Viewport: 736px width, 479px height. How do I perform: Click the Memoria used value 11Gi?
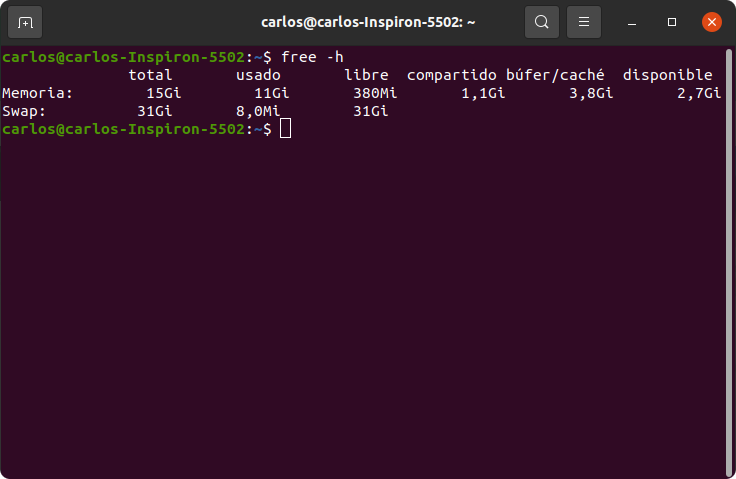coord(271,93)
